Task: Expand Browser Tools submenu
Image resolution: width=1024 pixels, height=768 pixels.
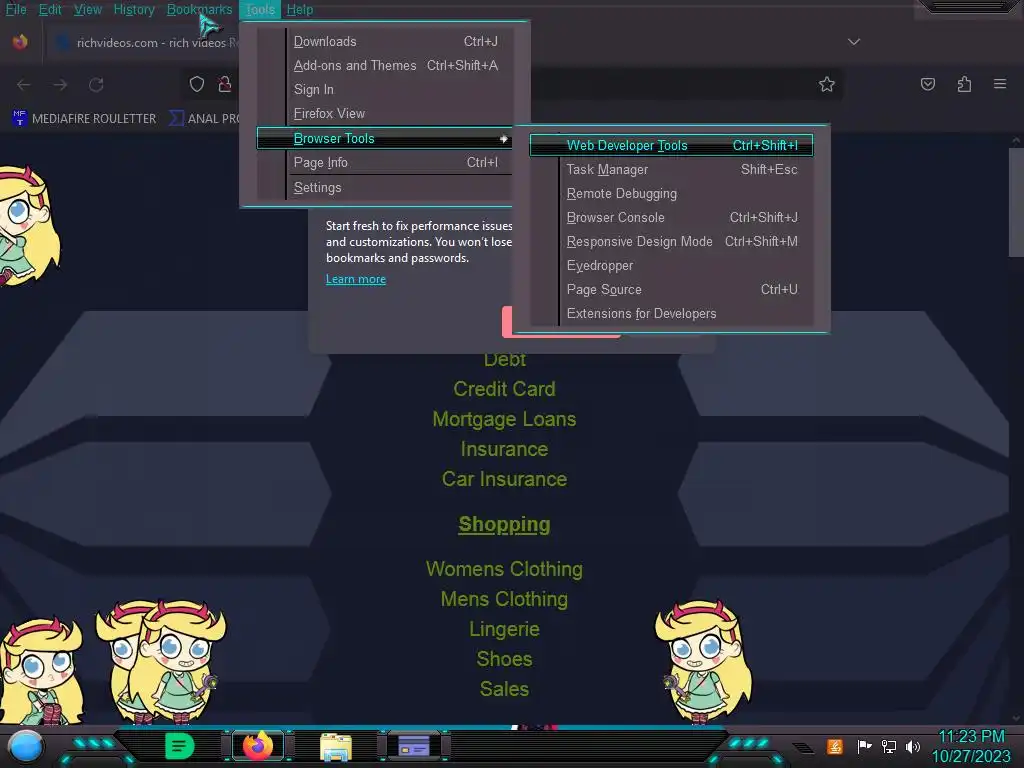Action: (x=384, y=138)
